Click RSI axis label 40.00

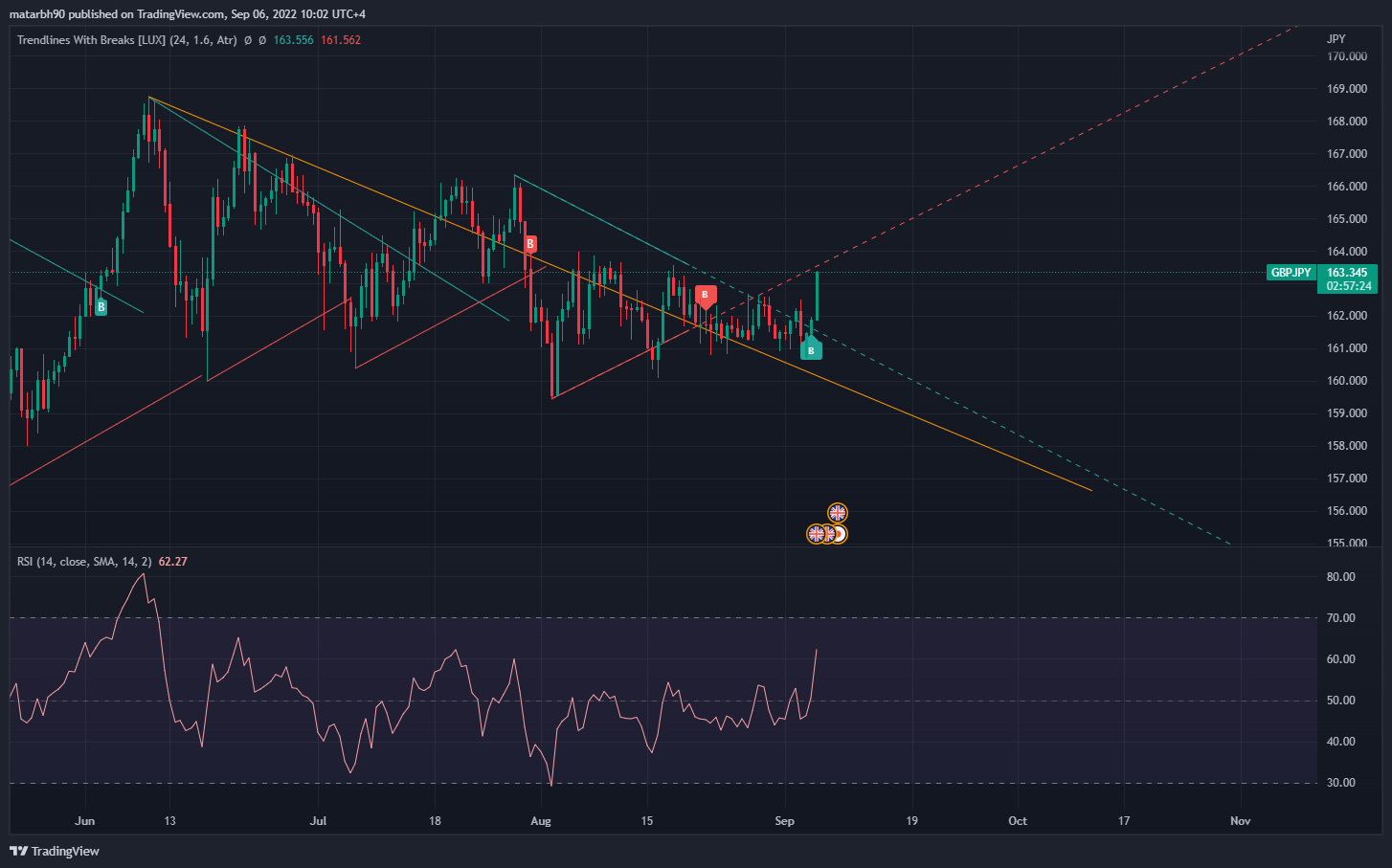pos(1341,742)
